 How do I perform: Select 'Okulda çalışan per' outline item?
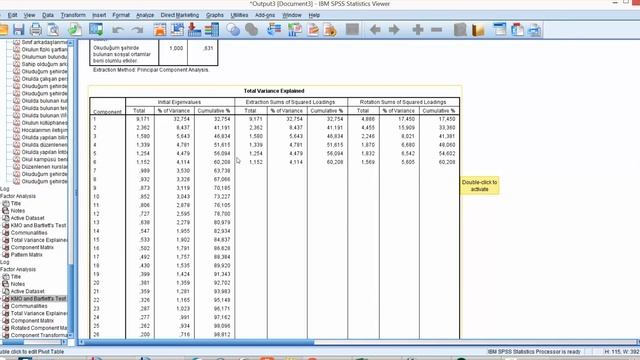[44, 79]
